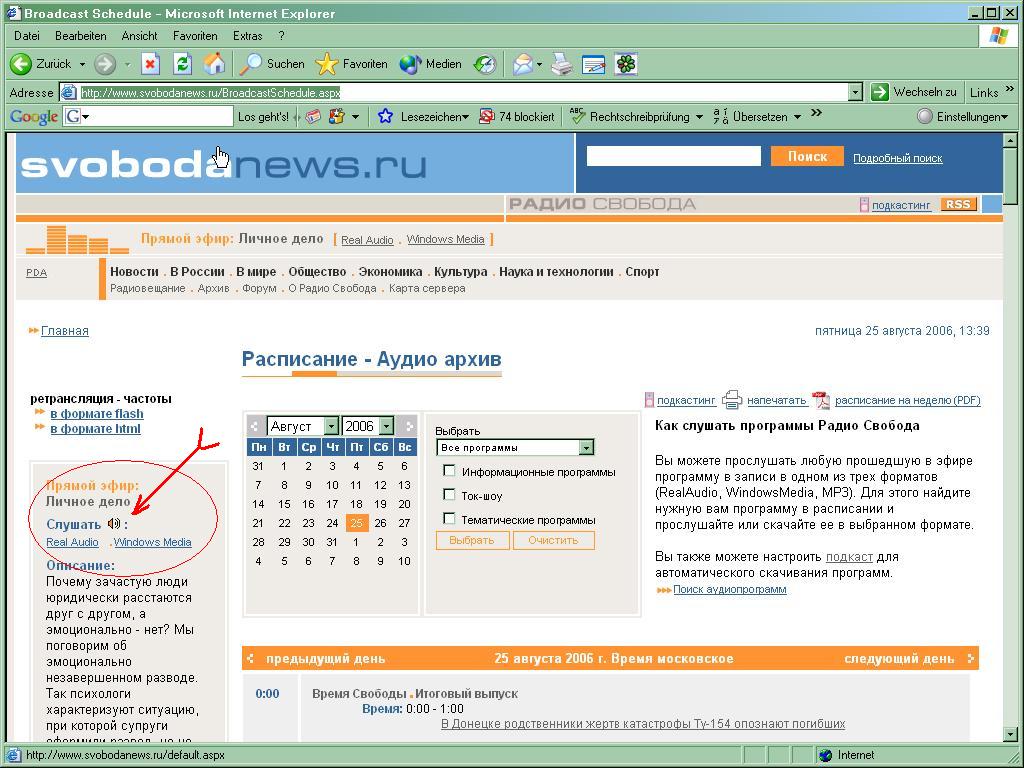Image resolution: width=1024 pixels, height=768 pixels.
Task: Go to следующий день
Action: tap(899, 658)
